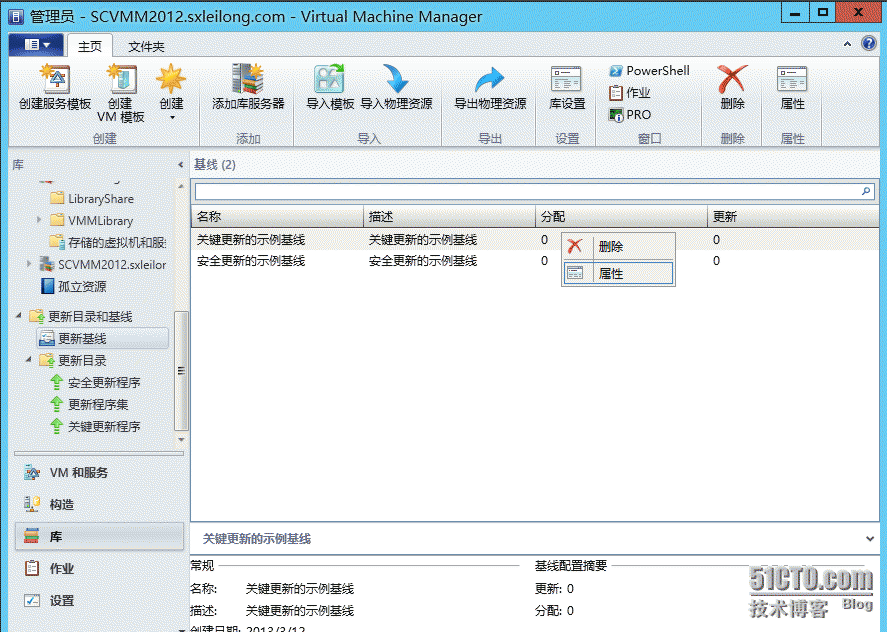Open the blue application menu dropdown
This screenshot has width=887, height=632.
[36, 44]
